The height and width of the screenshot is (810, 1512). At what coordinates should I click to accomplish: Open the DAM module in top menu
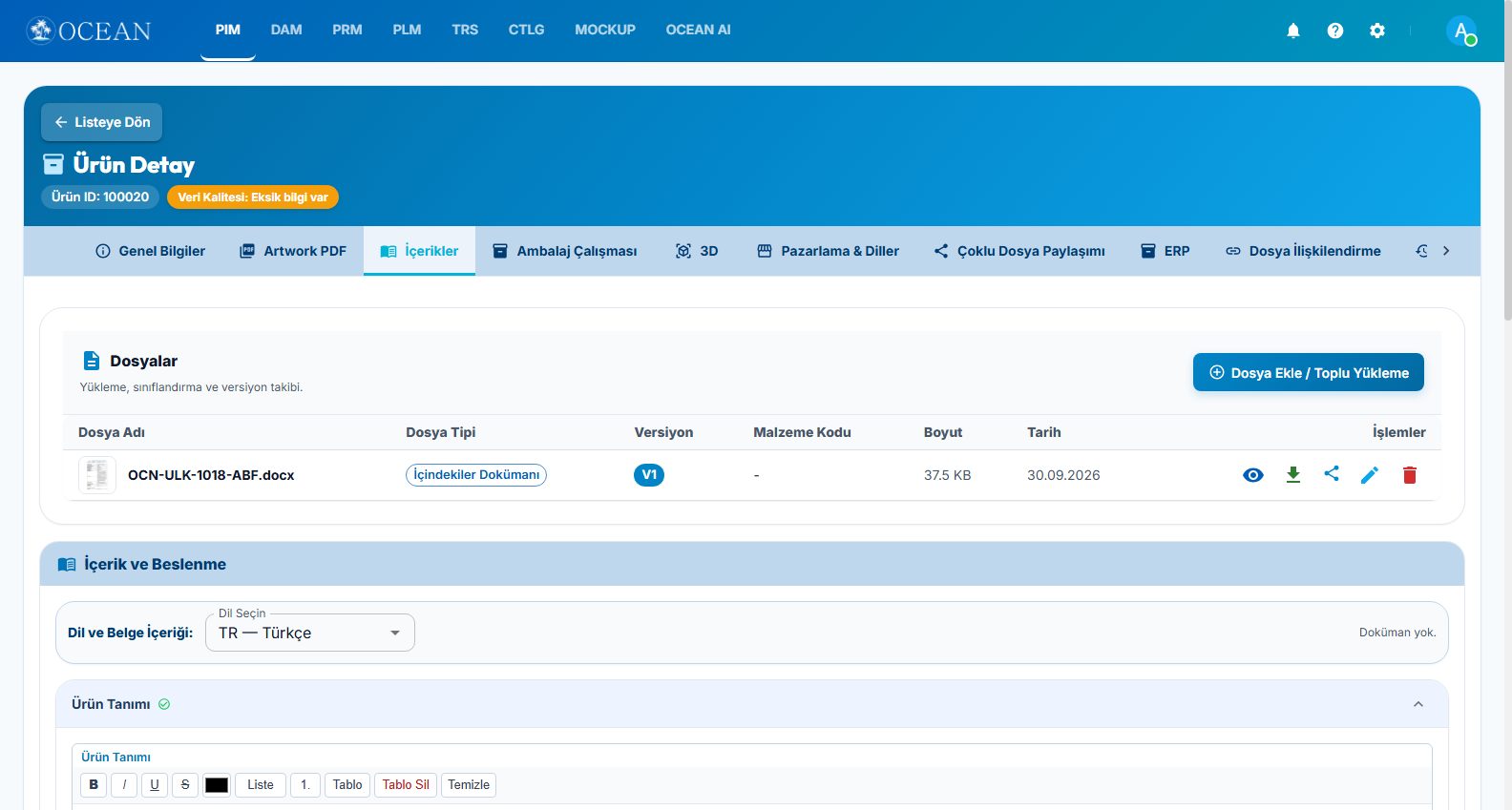tap(286, 31)
